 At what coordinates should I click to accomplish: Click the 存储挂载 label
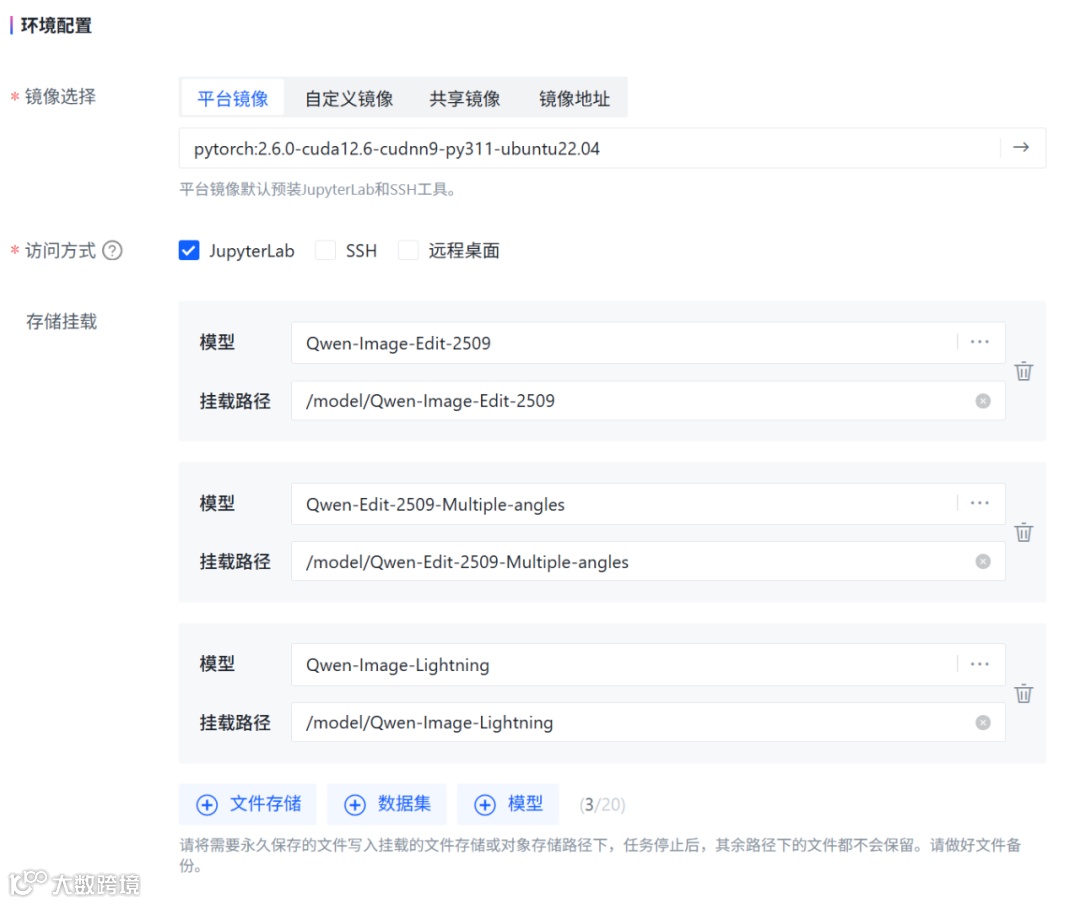tap(61, 321)
